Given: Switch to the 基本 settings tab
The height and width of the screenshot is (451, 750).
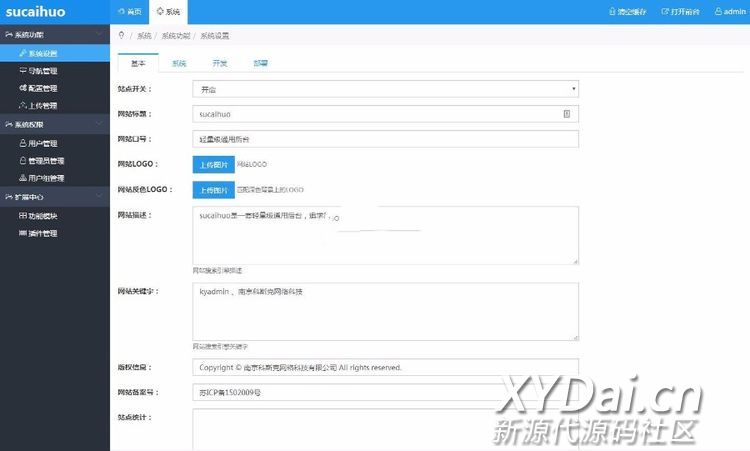Looking at the screenshot, I should pyautogui.click(x=138, y=63).
